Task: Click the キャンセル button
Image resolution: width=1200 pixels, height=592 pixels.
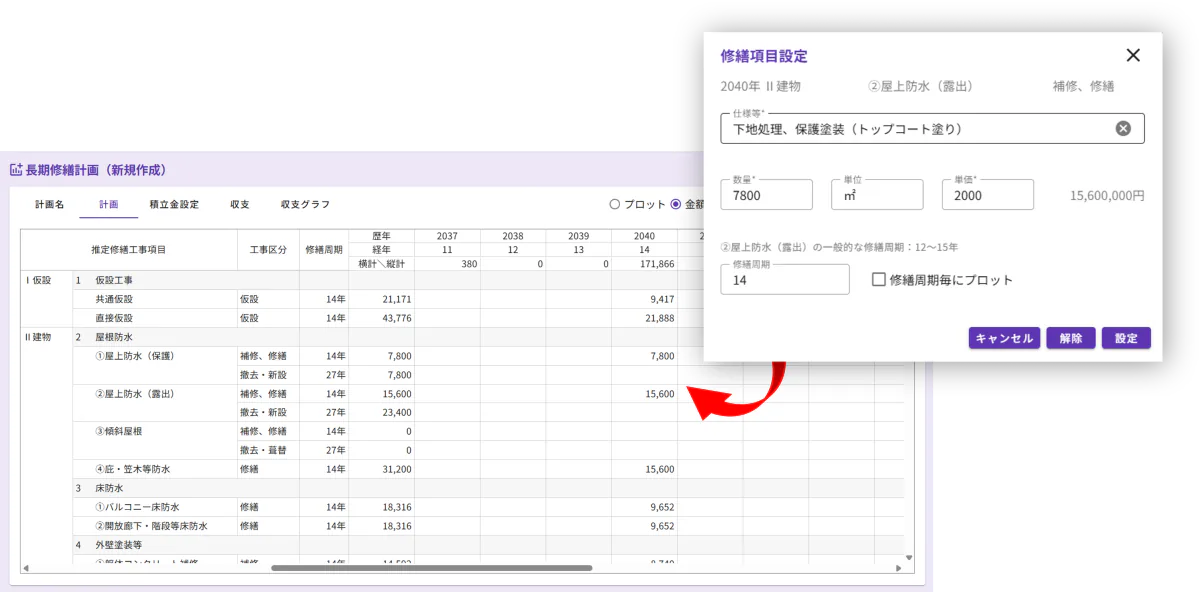Action: pyautogui.click(x=1005, y=338)
